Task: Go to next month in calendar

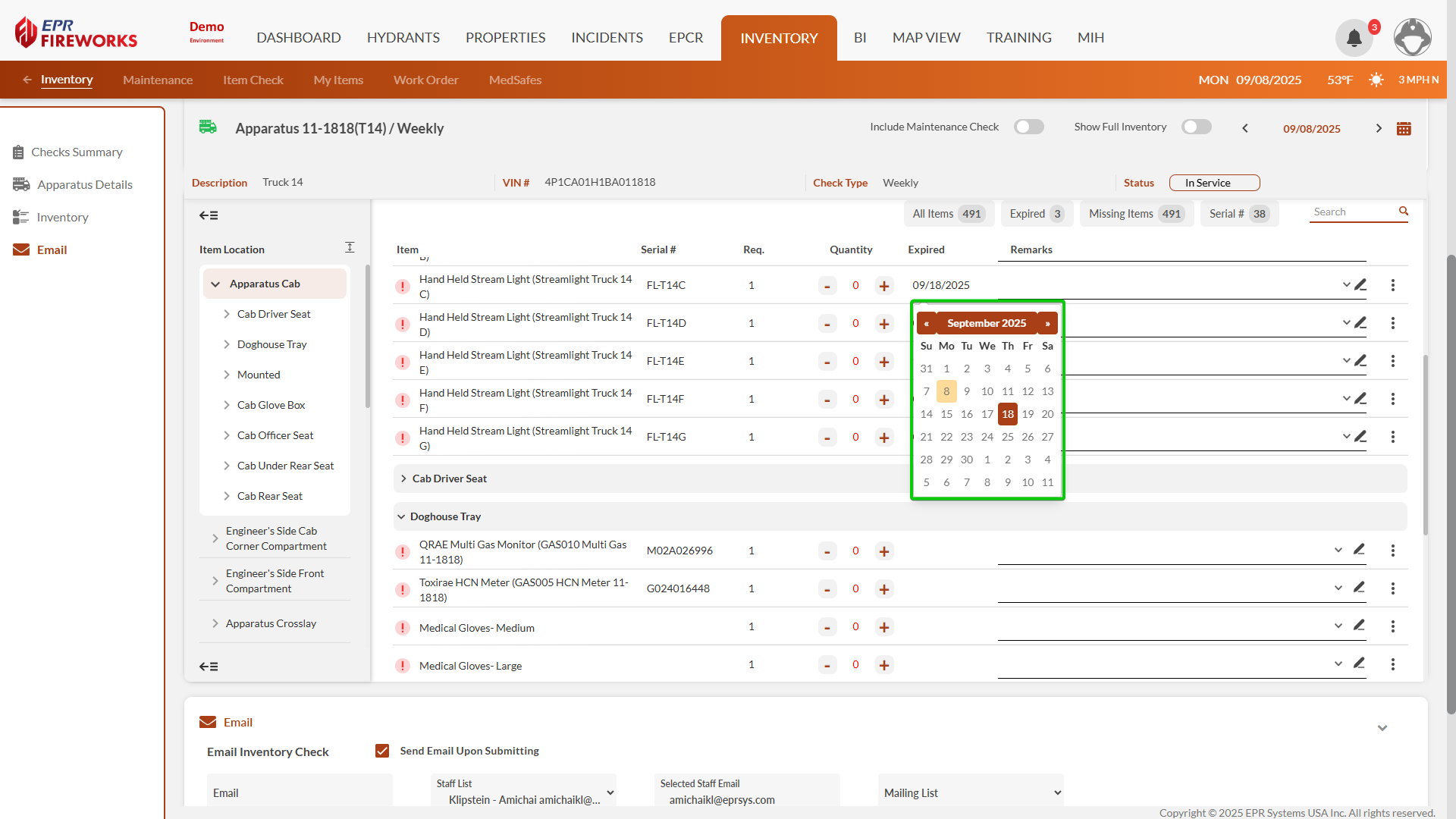Action: (1047, 323)
